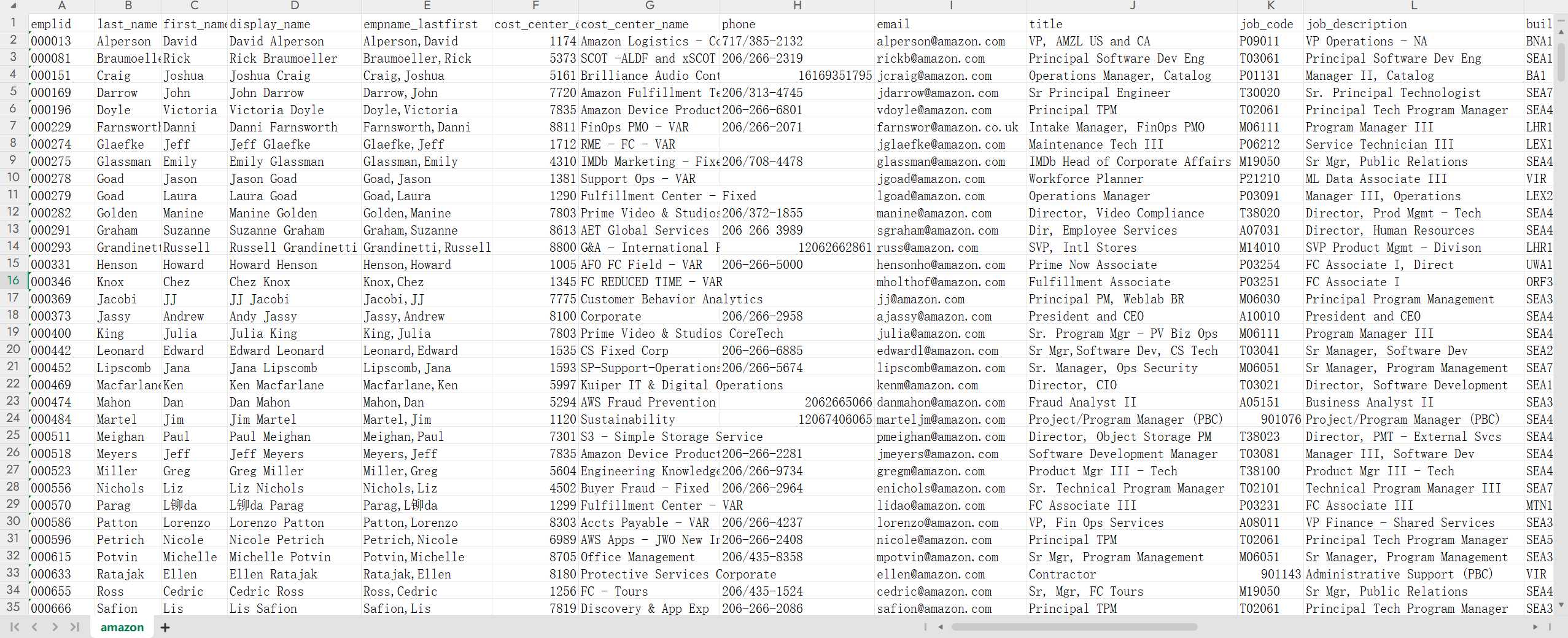Select column L header
The height and width of the screenshot is (638, 1568).
pos(1414,6)
